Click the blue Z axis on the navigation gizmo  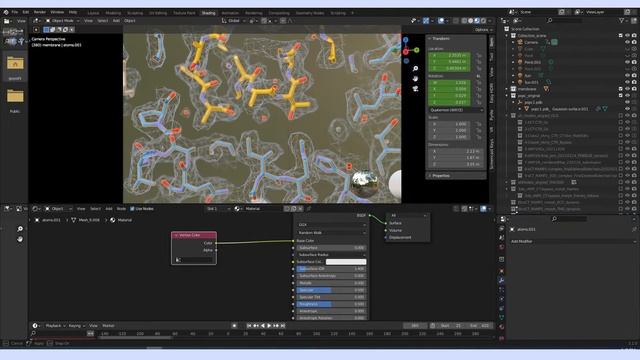(x=405, y=40)
